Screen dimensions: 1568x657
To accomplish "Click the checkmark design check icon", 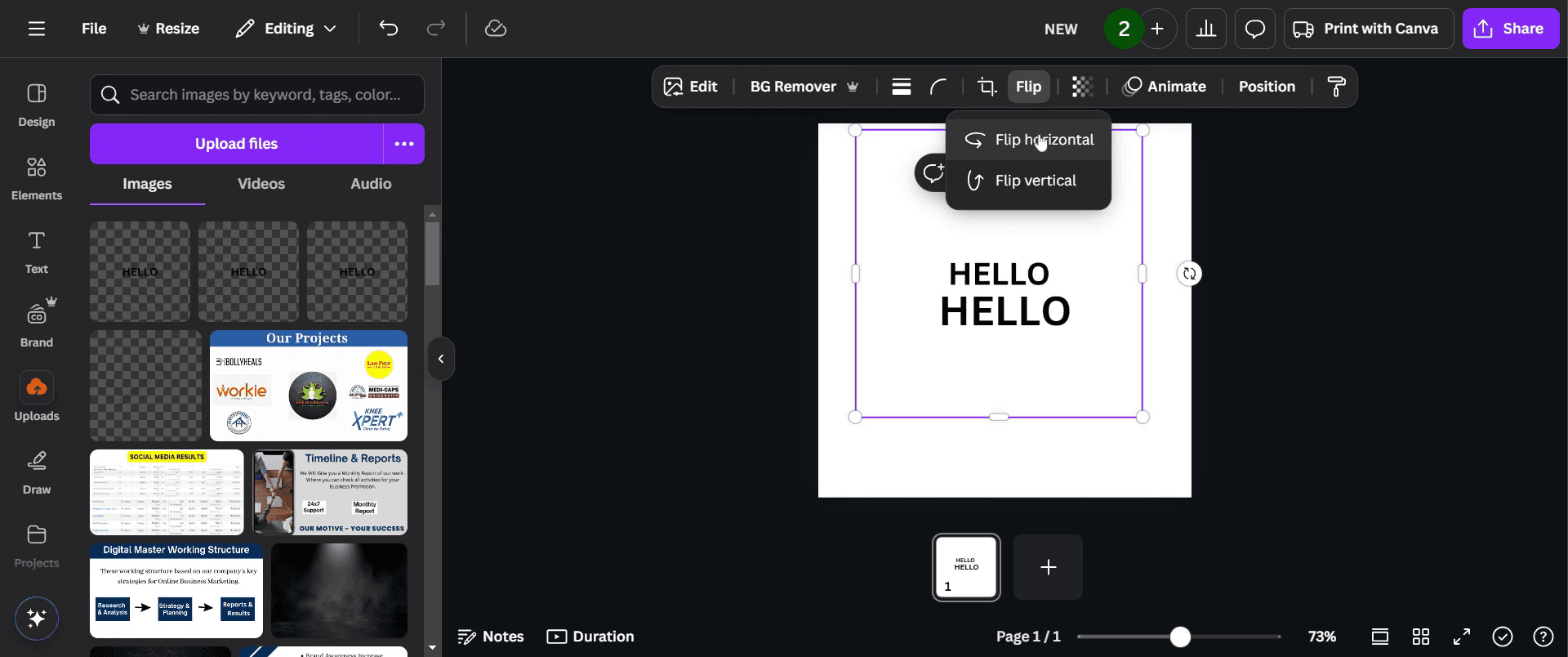I will (1503, 637).
